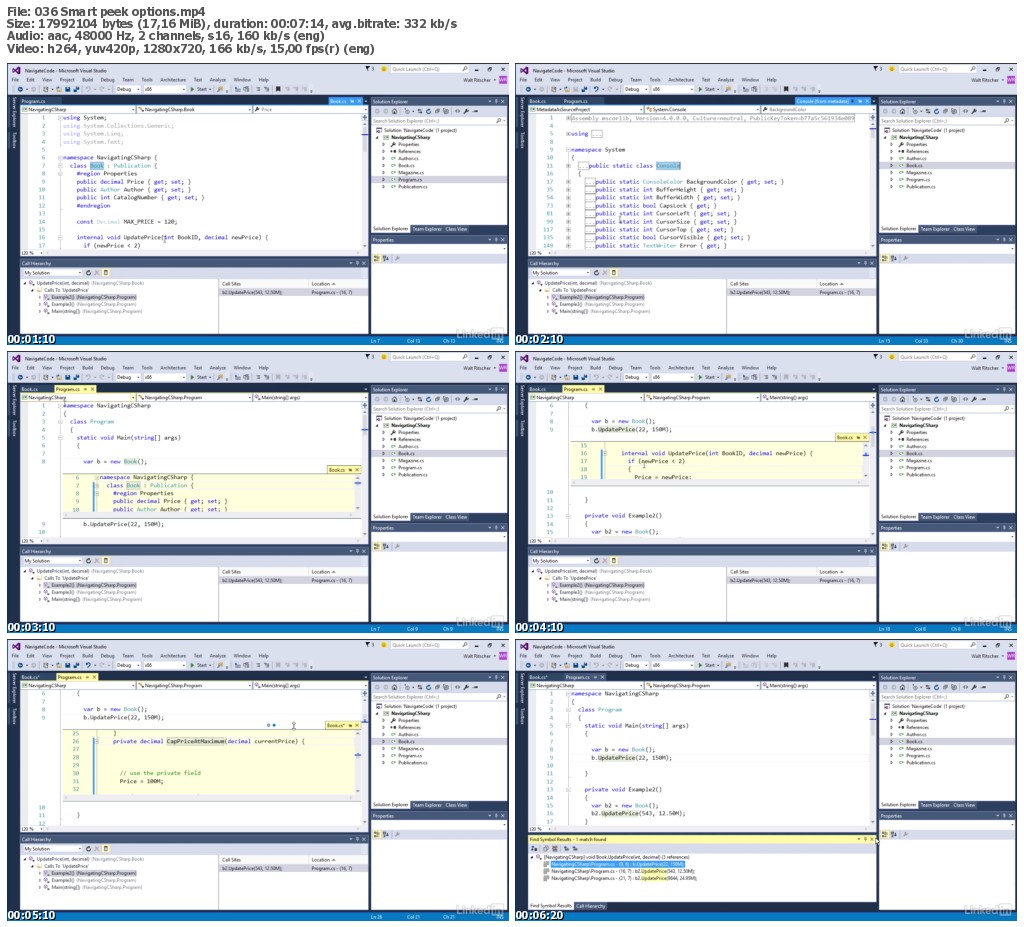1024x927 pixels.
Task: Select the highlighted first Program.cs result in the 00:06:20 frame
Action: [x=618, y=864]
